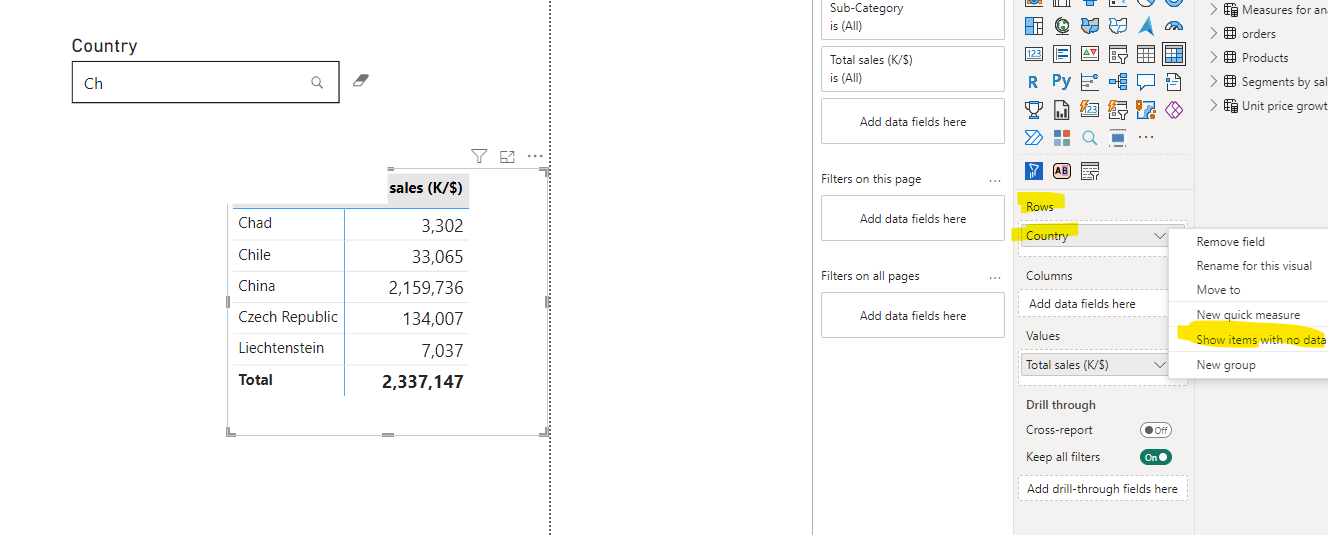
Task: Select the Shape map visualization icon
Action: [x=1118, y=26]
